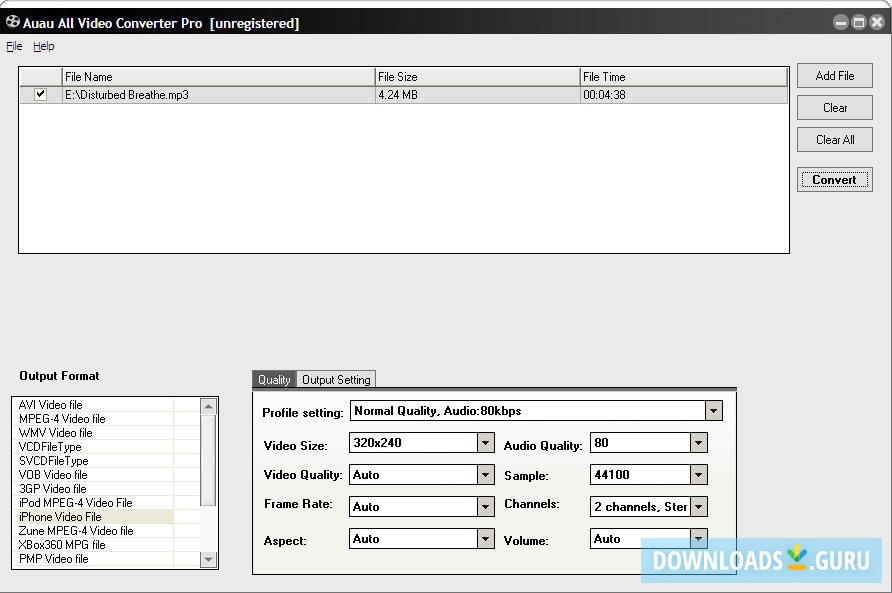This screenshot has width=892, height=593.
Task: Open the Help menu
Action: (44, 46)
